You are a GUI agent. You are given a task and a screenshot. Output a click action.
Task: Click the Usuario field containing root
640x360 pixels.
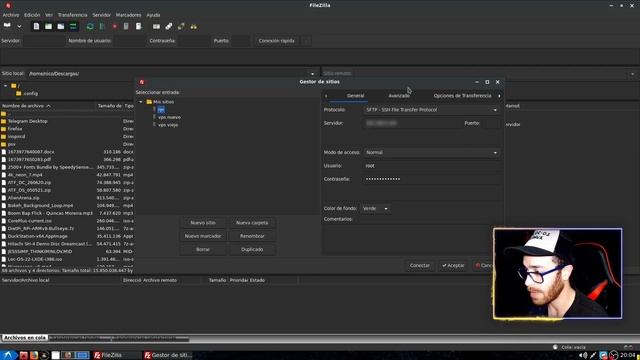click(x=432, y=166)
